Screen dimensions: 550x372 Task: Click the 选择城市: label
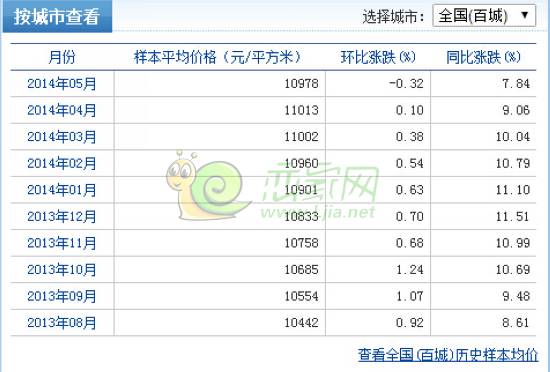(x=393, y=16)
